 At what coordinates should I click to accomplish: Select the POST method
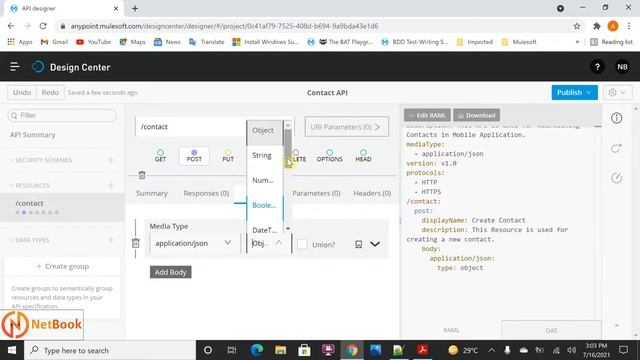tap(194, 156)
